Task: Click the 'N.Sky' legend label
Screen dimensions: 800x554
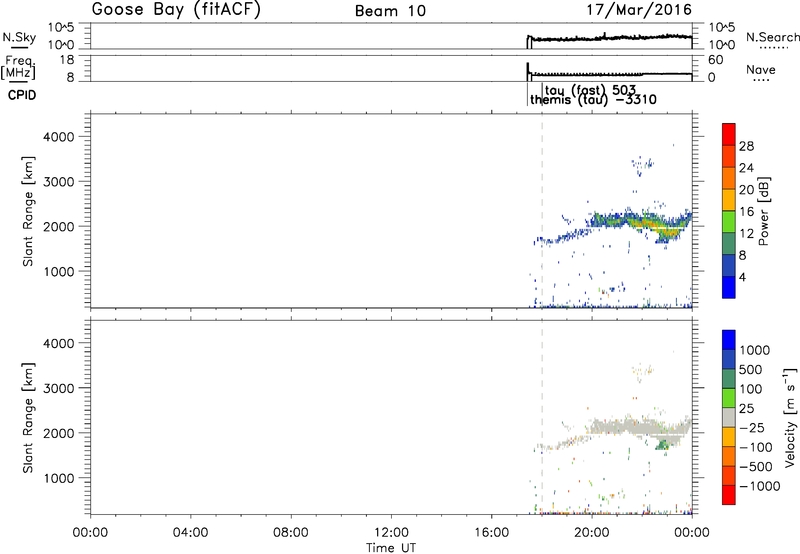Action: tap(19, 37)
